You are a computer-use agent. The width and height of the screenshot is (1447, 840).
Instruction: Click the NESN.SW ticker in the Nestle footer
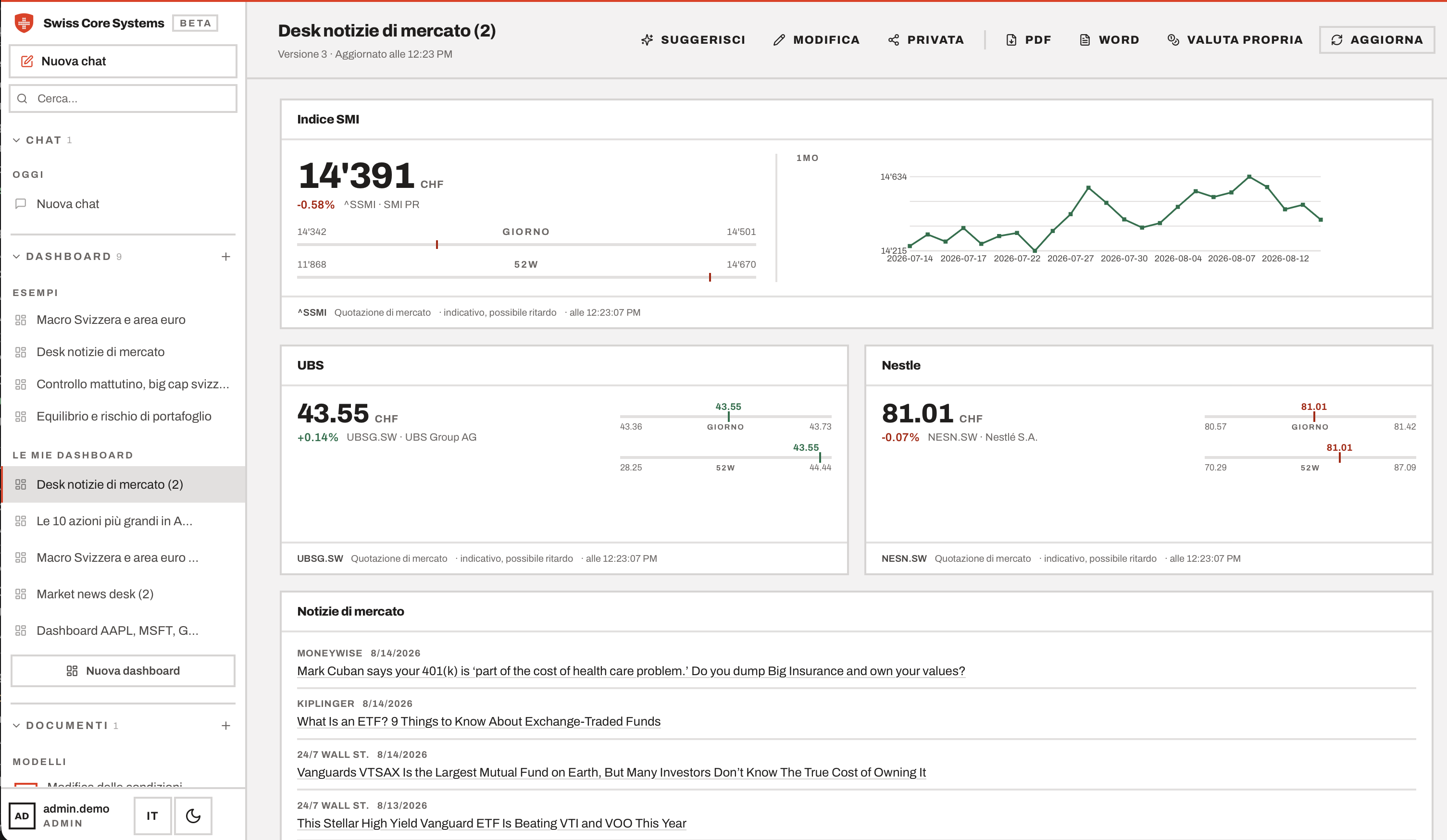tap(904, 559)
